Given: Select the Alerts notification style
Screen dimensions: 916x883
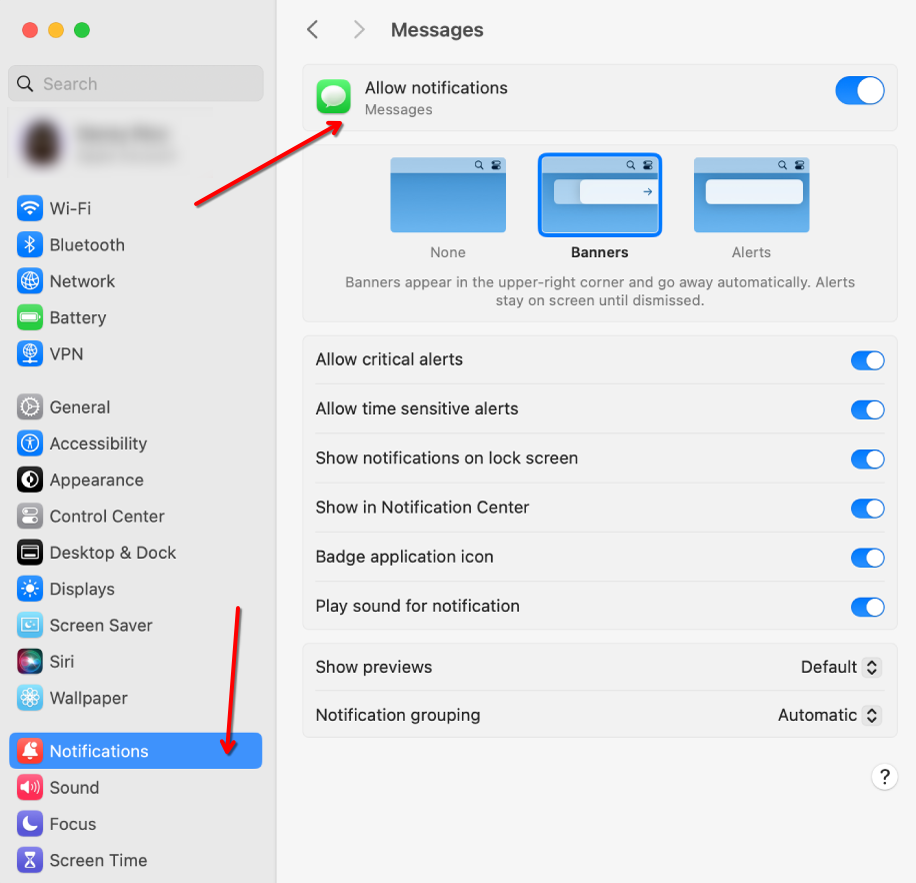Looking at the screenshot, I should click(751, 195).
